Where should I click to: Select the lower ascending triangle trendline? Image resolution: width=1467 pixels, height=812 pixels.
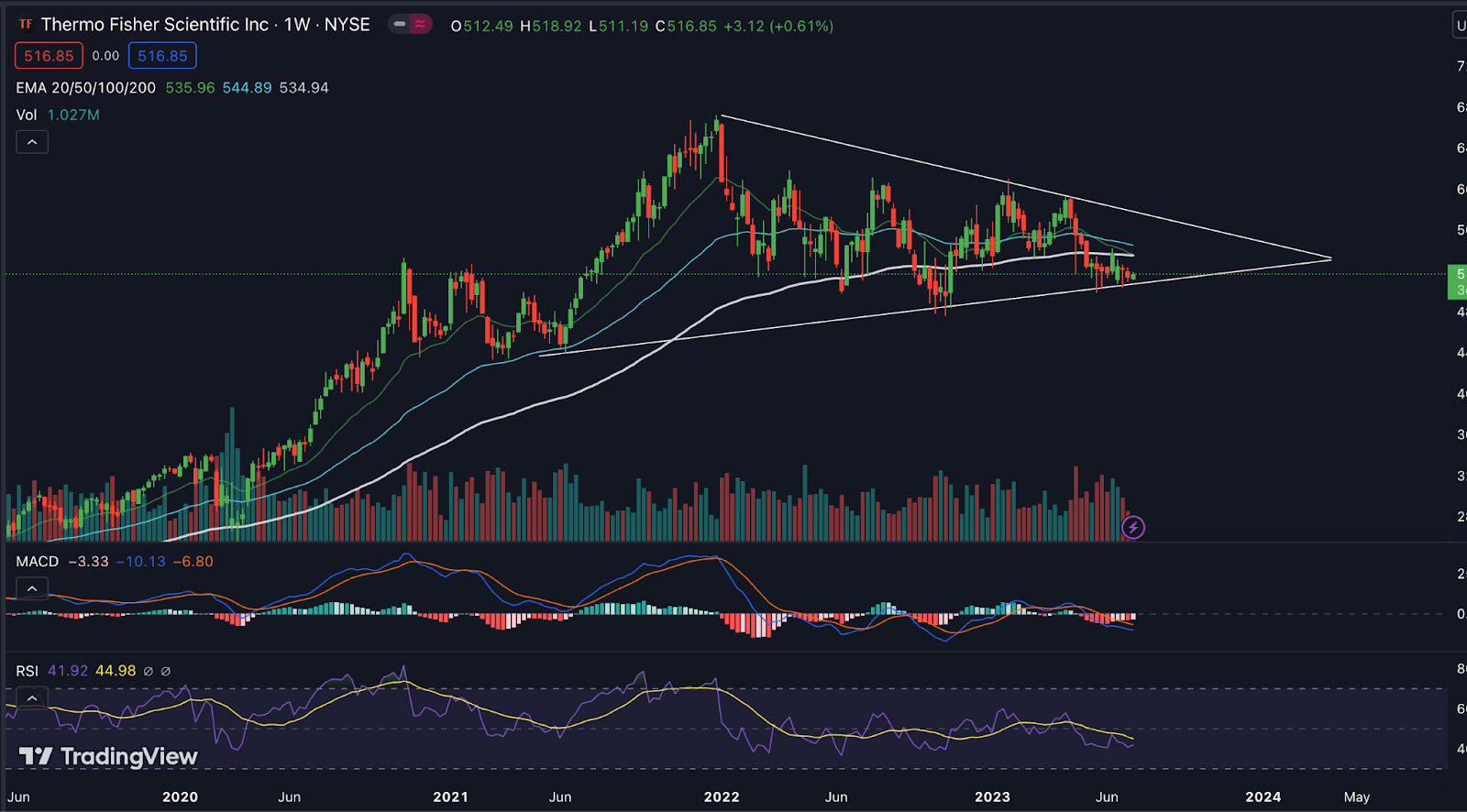935,307
